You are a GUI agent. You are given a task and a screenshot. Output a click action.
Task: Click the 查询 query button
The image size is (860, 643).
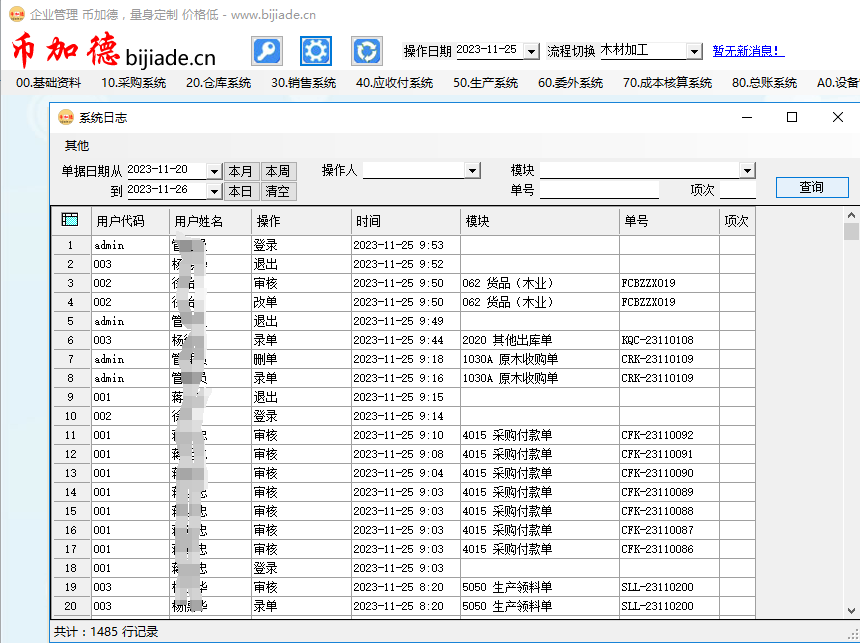[812, 188]
